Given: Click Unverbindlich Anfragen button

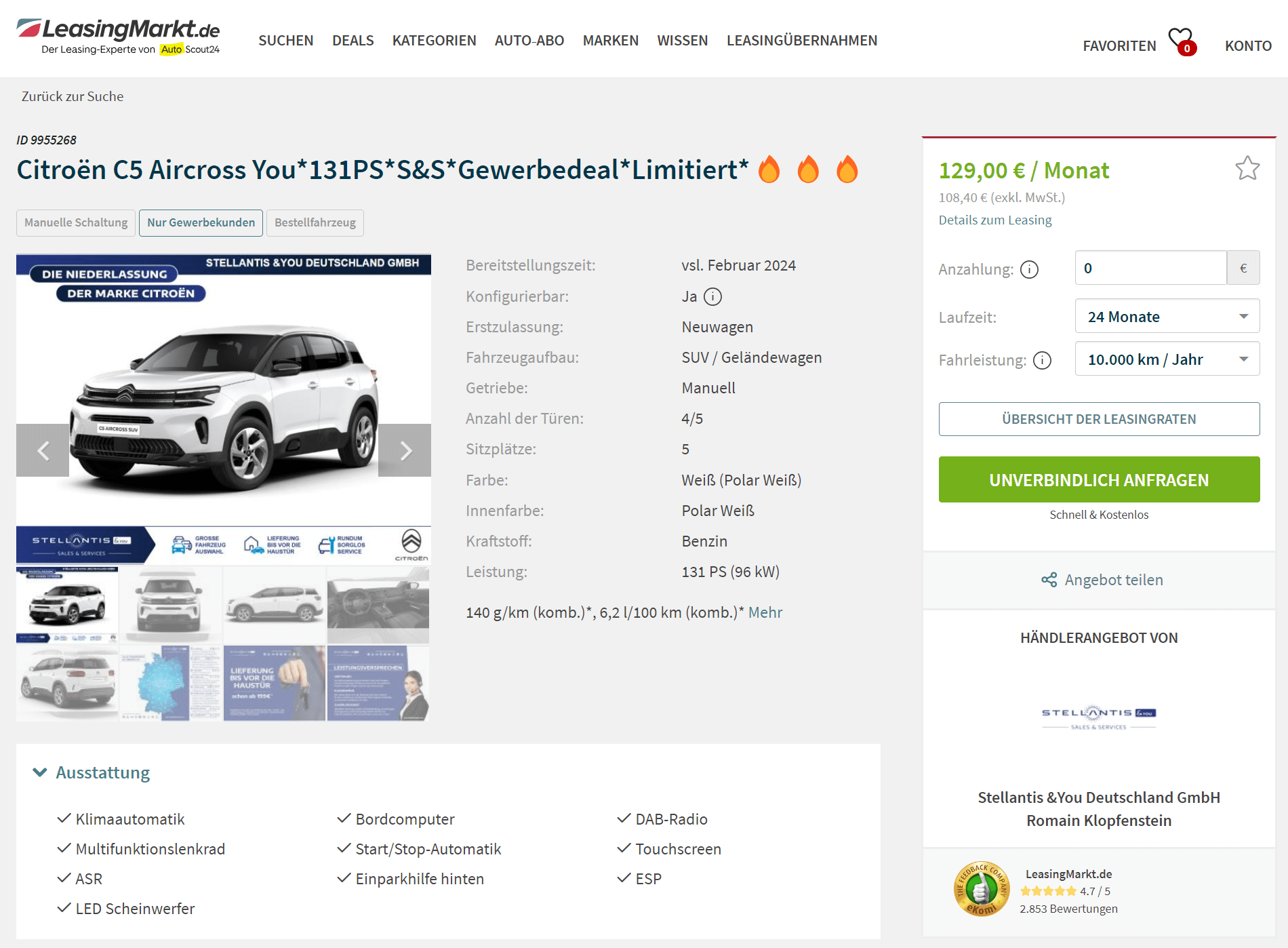Looking at the screenshot, I should coord(1099,479).
